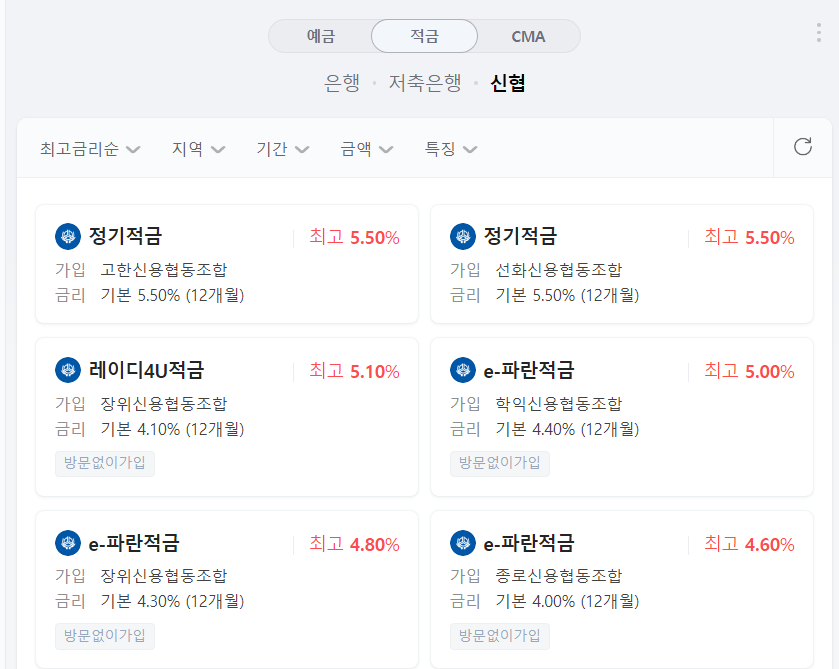
Task: Select the 적금 segment
Action: [424, 36]
